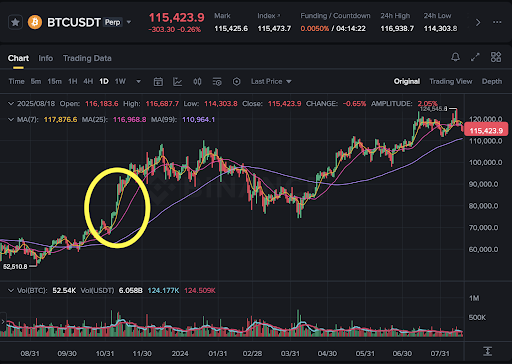Switch to Info tab

46,58
